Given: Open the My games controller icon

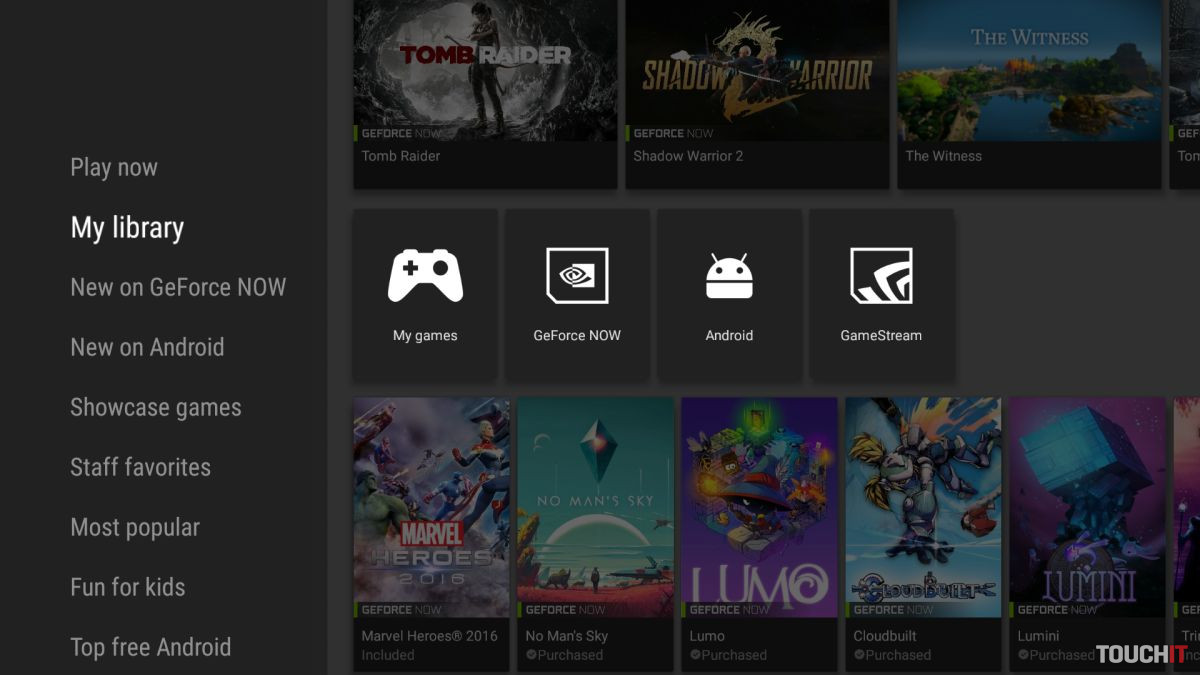Looking at the screenshot, I should click(x=425, y=278).
